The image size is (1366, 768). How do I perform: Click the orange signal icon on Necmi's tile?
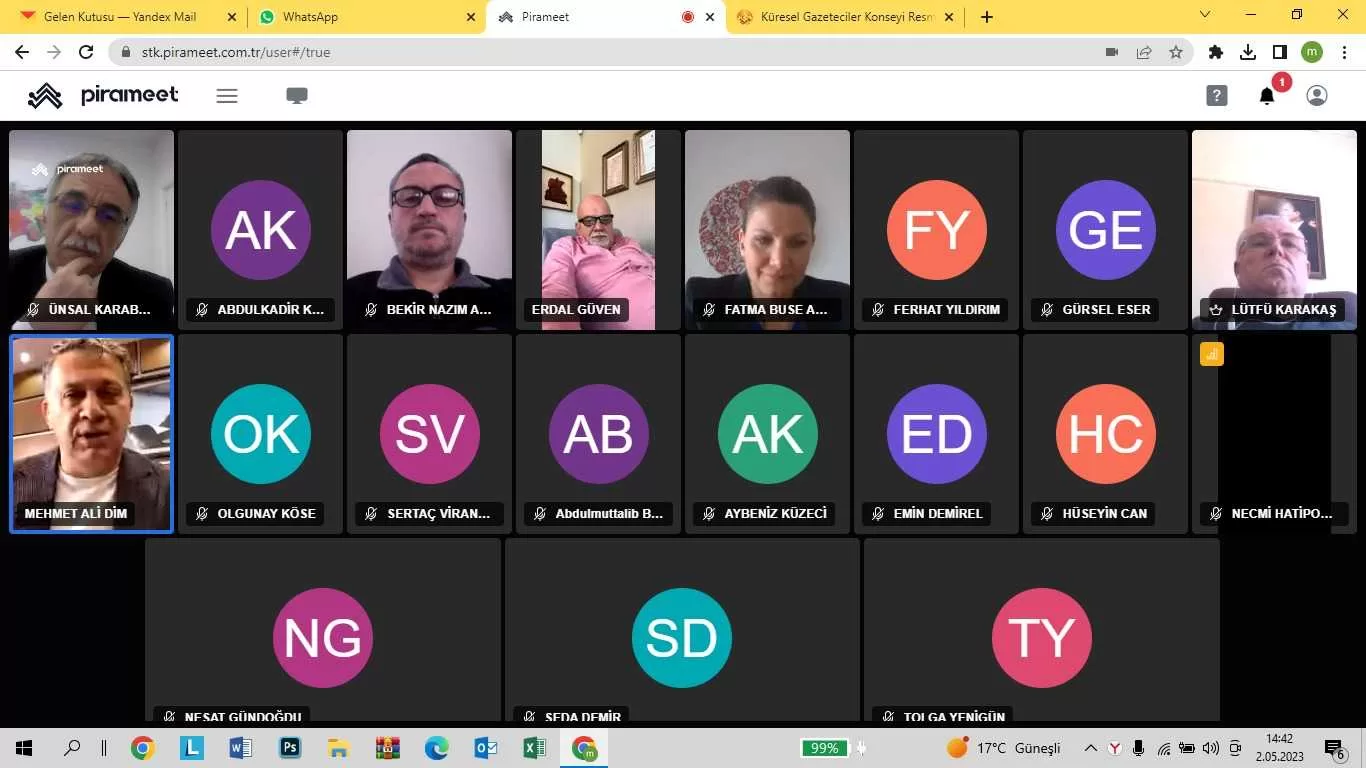[1212, 354]
